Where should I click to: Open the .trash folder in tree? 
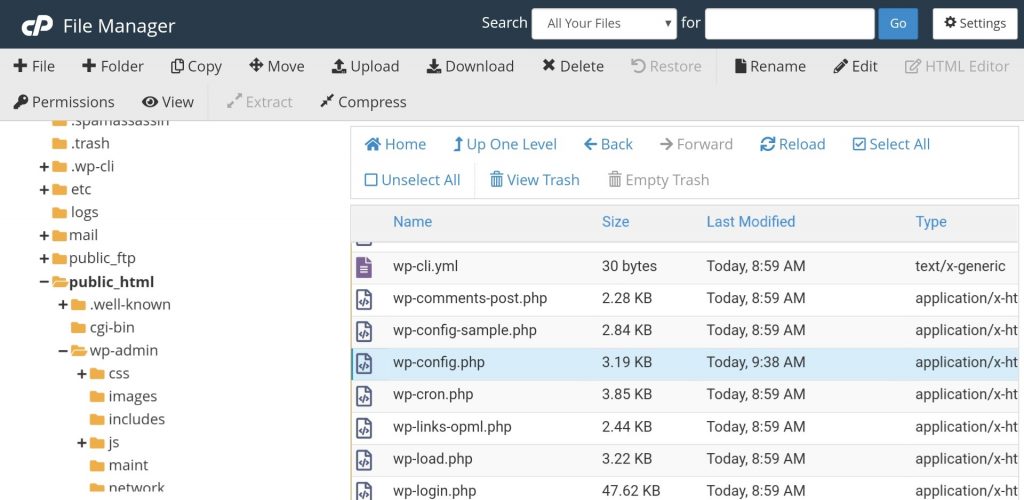click(x=81, y=144)
